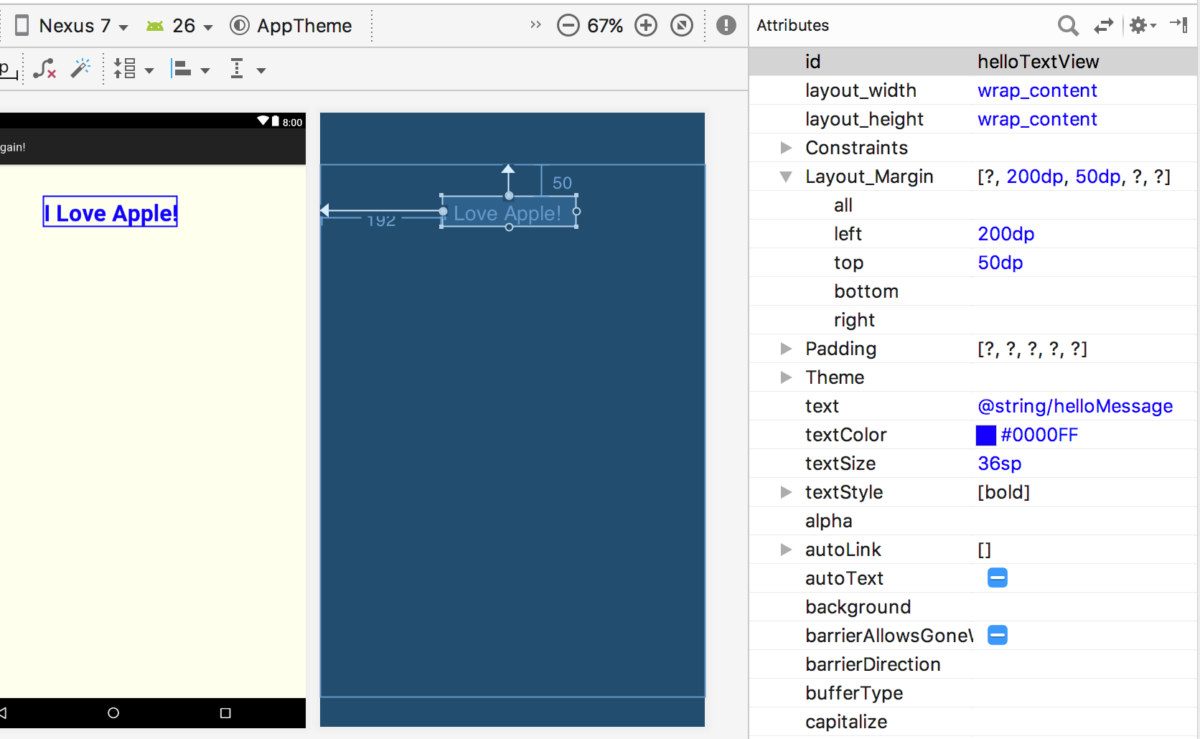Image resolution: width=1200 pixels, height=739 pixels.
Task: Open the Align dropdown
Action: click(190, 69)
